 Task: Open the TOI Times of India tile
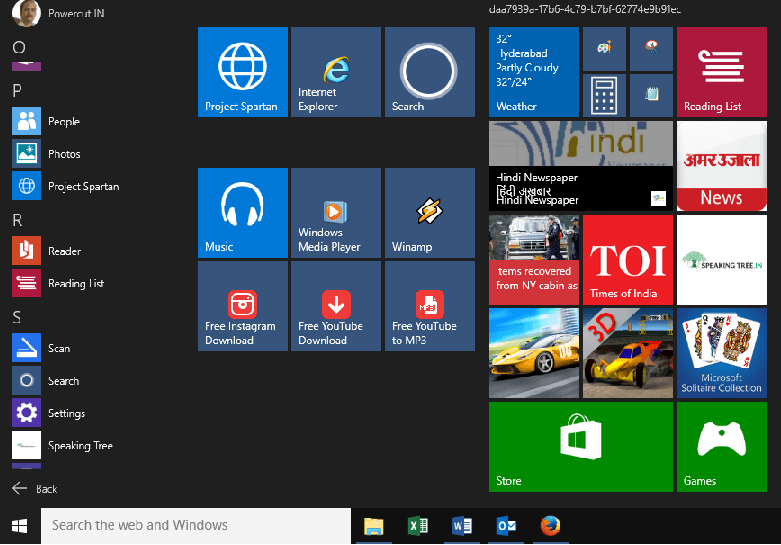coord(628,260)
